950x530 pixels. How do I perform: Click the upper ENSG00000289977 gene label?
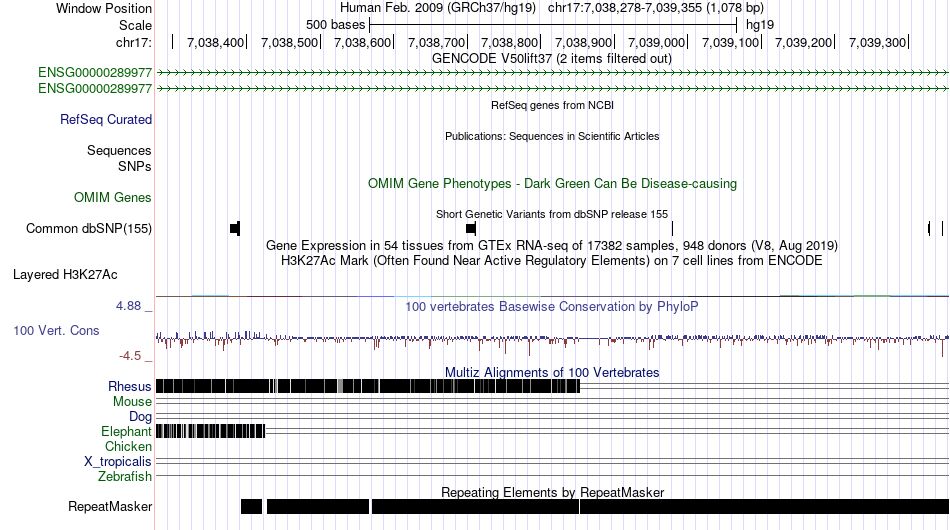click(x=95, y=73)
